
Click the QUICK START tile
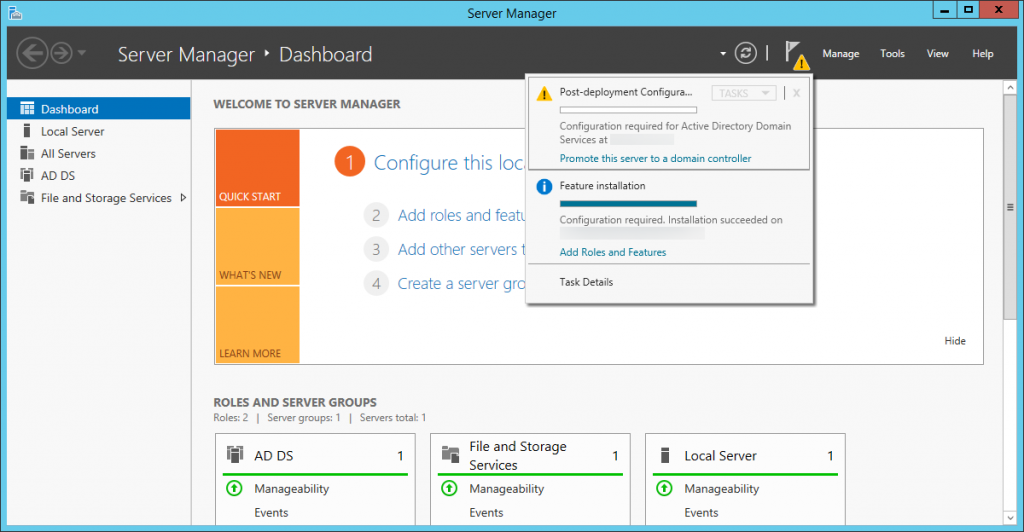click(x=257, y=168)
